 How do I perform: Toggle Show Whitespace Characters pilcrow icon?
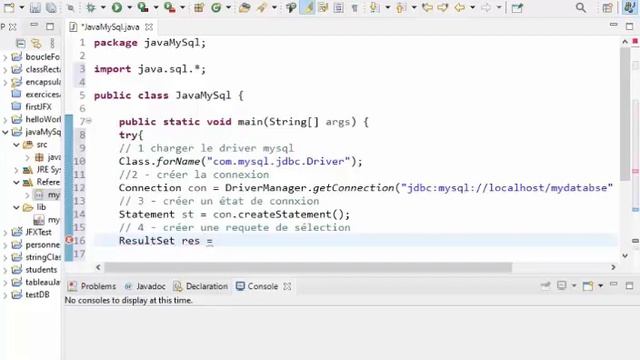(354, 8)
